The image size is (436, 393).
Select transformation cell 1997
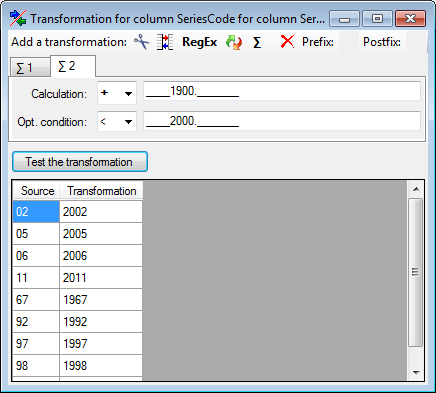click(101, 344)
